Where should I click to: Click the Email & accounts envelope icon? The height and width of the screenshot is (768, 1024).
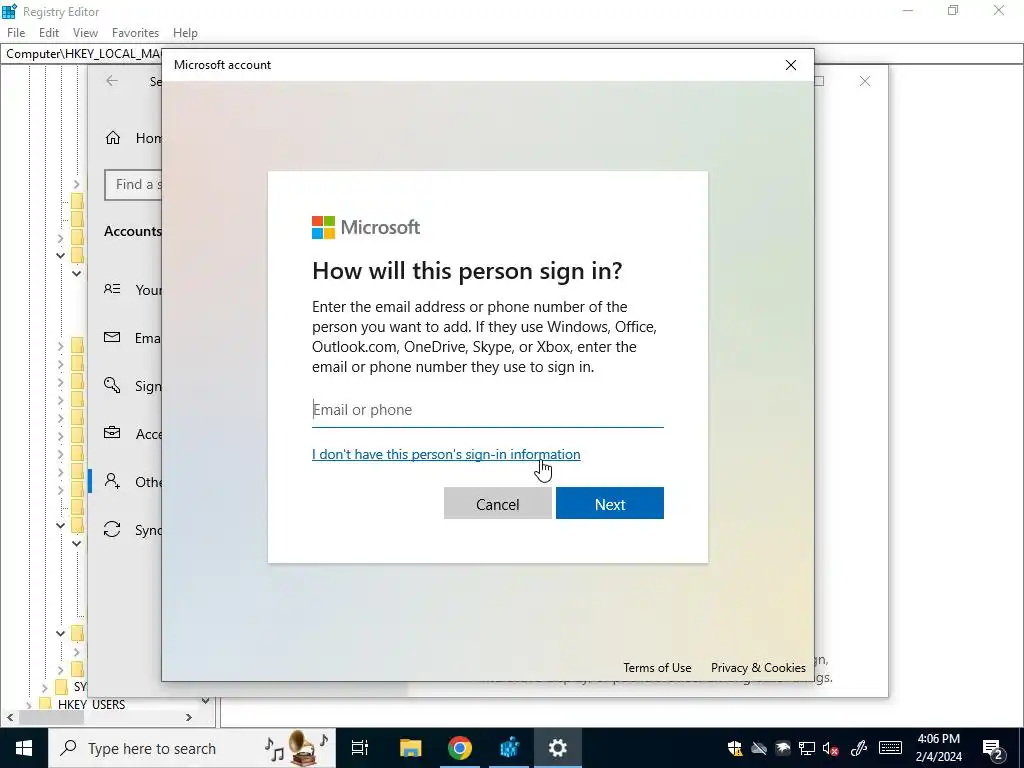112,338
